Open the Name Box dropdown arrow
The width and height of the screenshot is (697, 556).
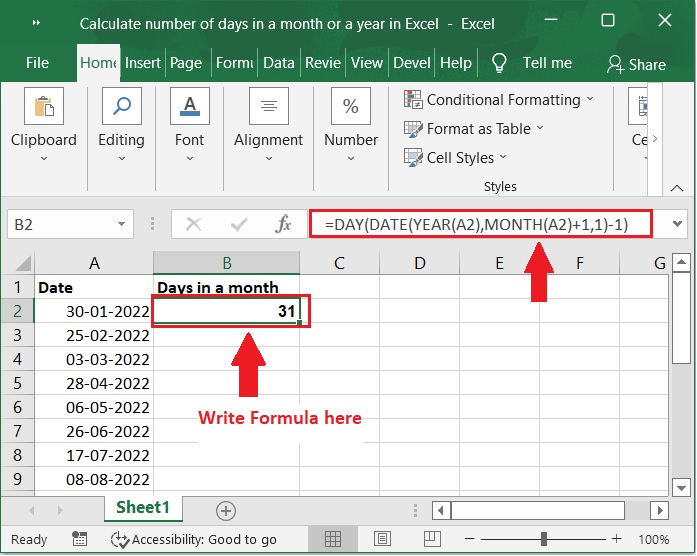tap(122, 225)
